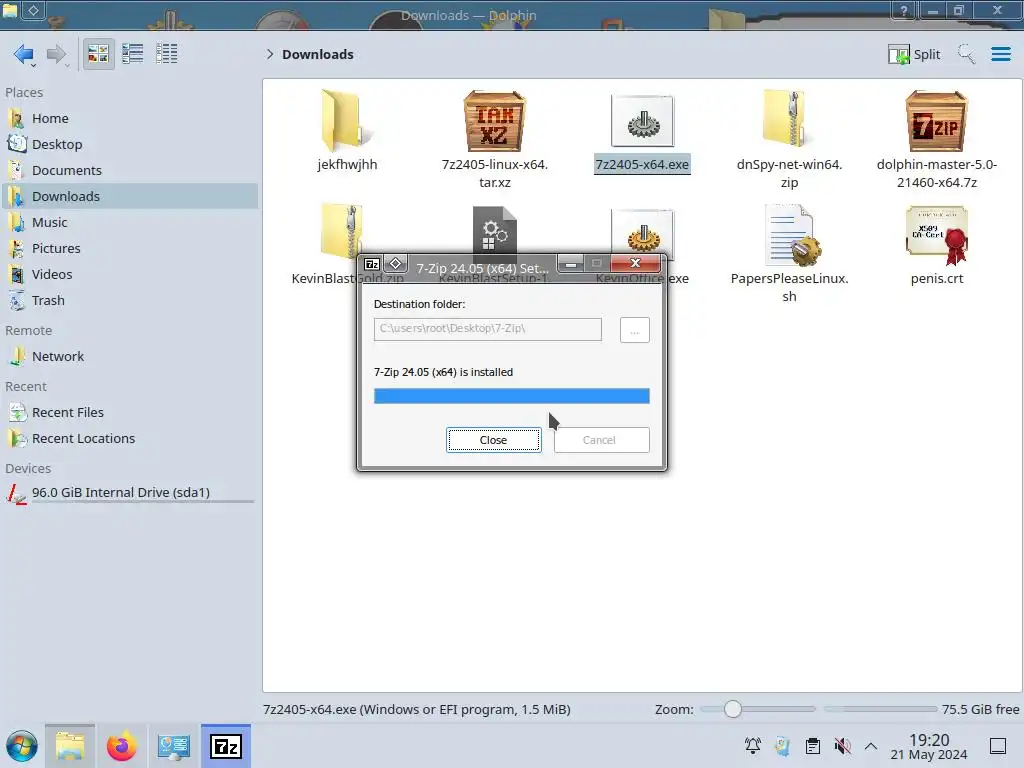Click the clipboard tray icon

point(812,746)
